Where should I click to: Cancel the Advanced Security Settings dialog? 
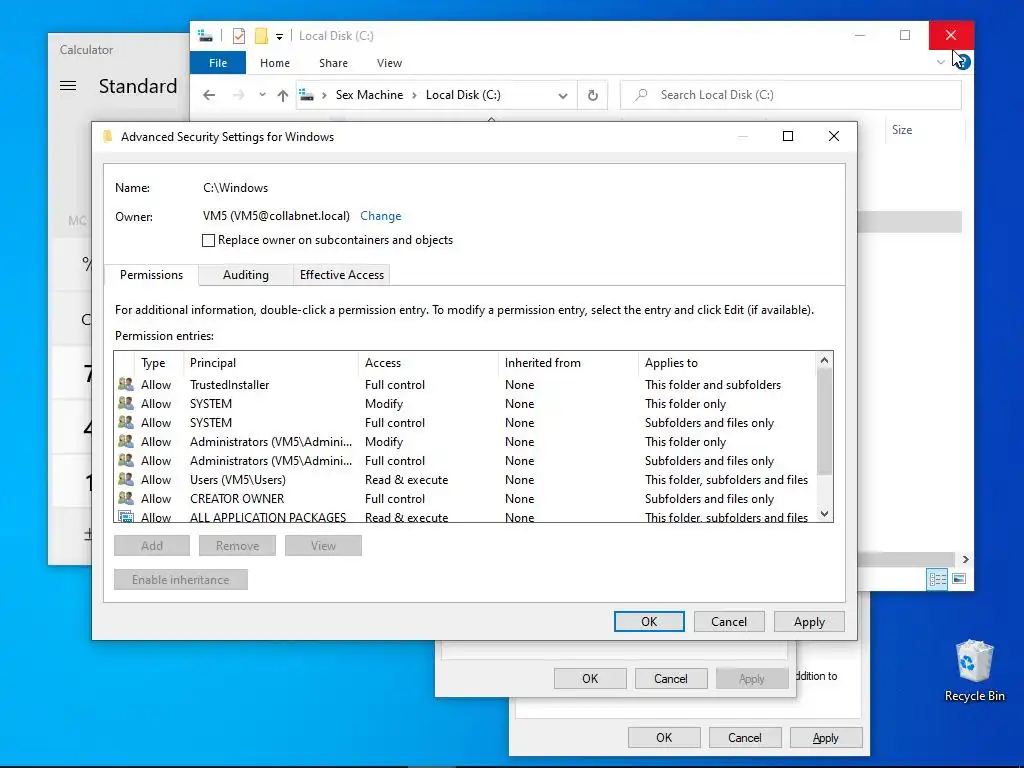[x=729, y=622]
